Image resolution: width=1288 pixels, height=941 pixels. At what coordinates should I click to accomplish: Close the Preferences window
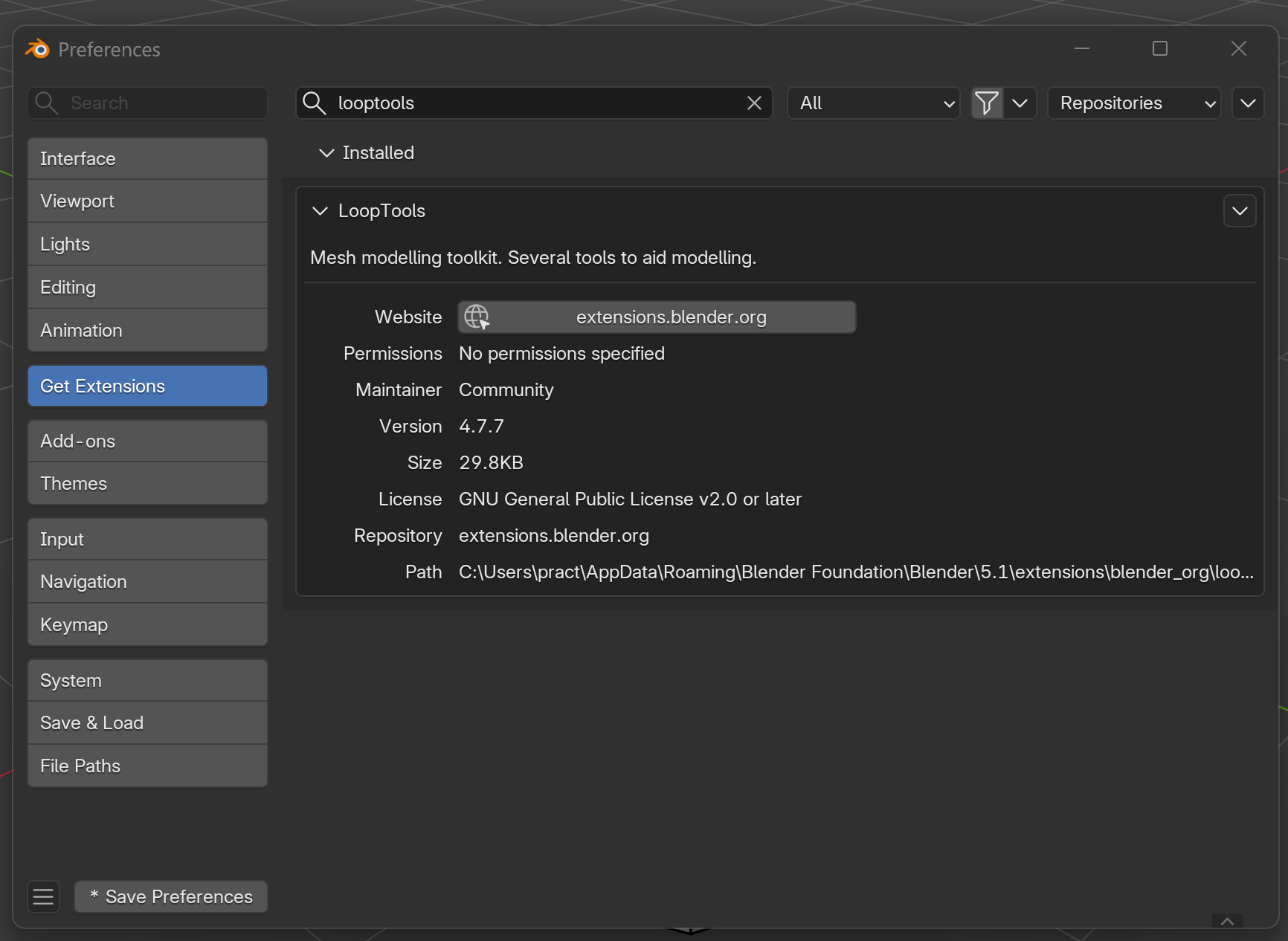[x=1239, y=49]
